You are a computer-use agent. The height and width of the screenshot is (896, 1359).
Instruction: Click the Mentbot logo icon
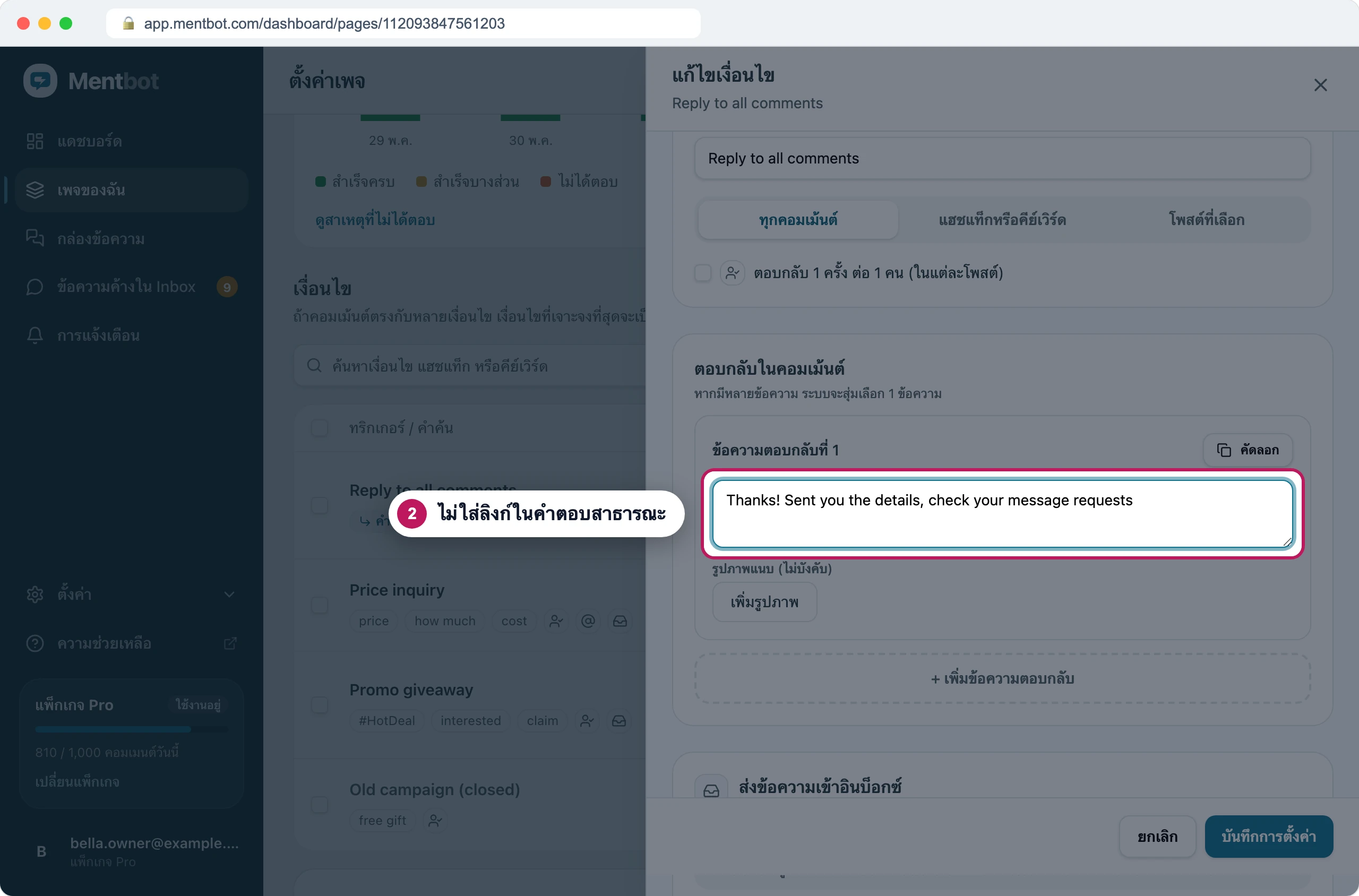pos(40,81)
